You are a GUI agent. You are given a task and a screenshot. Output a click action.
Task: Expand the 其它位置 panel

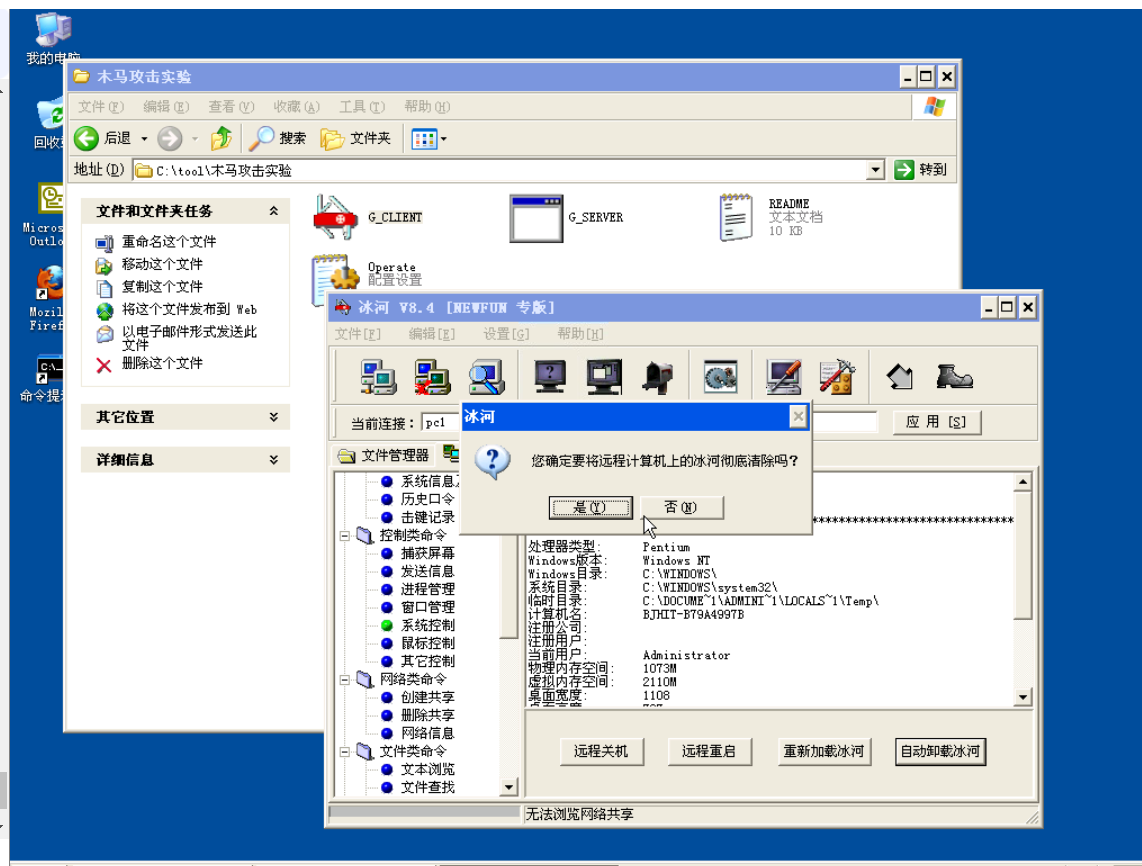pos(274,417)
